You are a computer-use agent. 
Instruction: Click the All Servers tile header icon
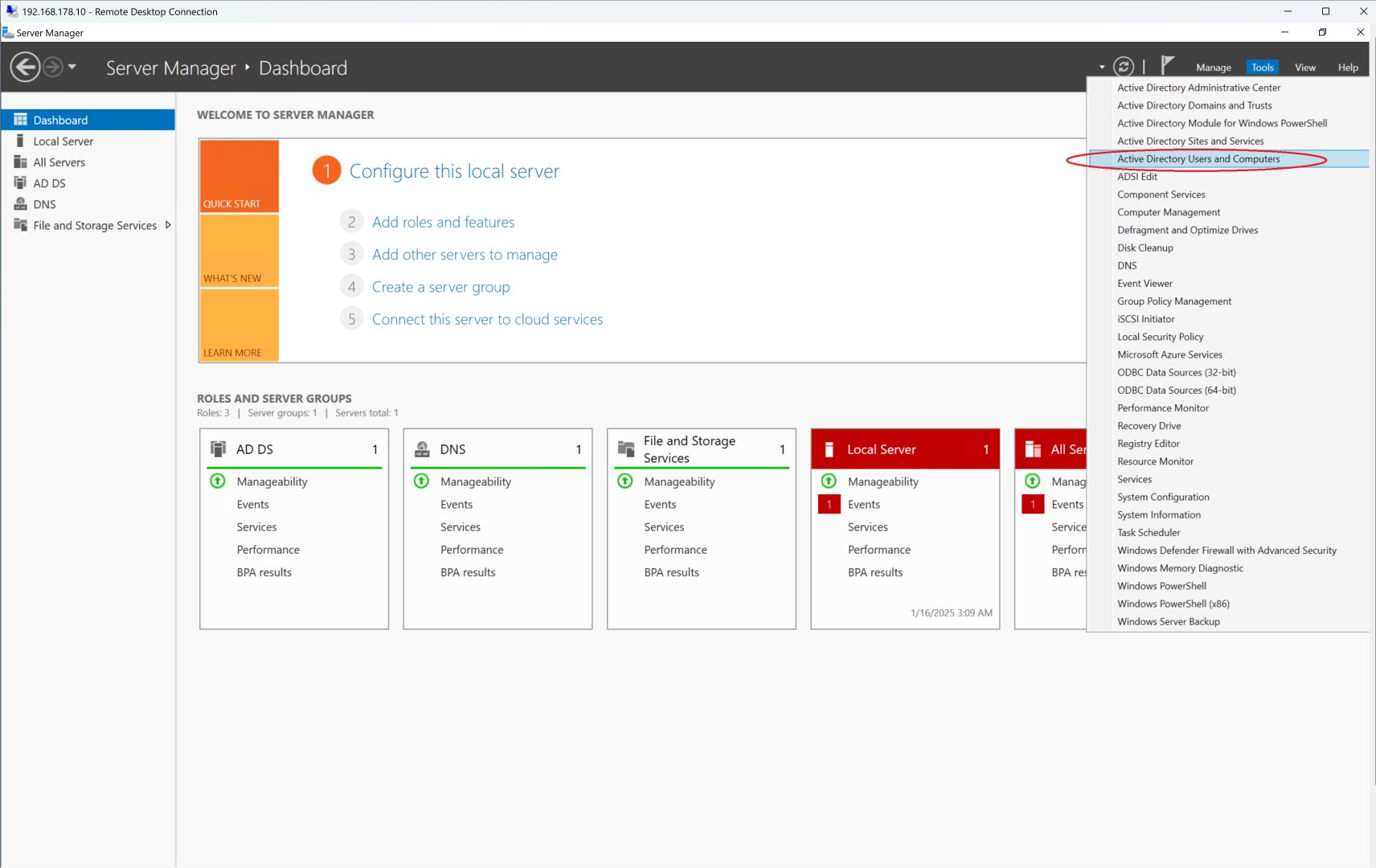pyautogui.click(x=1033, y=449)
